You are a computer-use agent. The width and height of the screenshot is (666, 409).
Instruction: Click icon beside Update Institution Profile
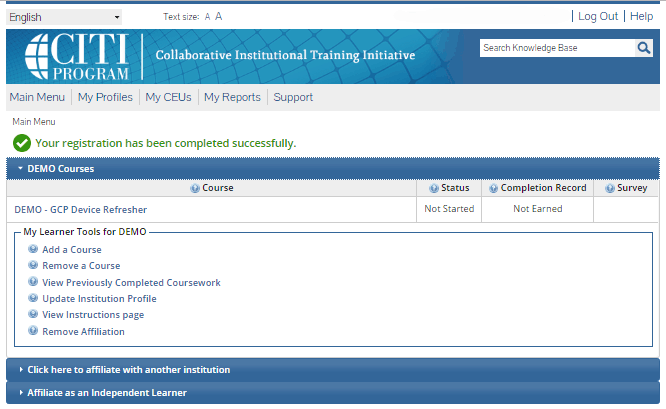tap(33, 298)
